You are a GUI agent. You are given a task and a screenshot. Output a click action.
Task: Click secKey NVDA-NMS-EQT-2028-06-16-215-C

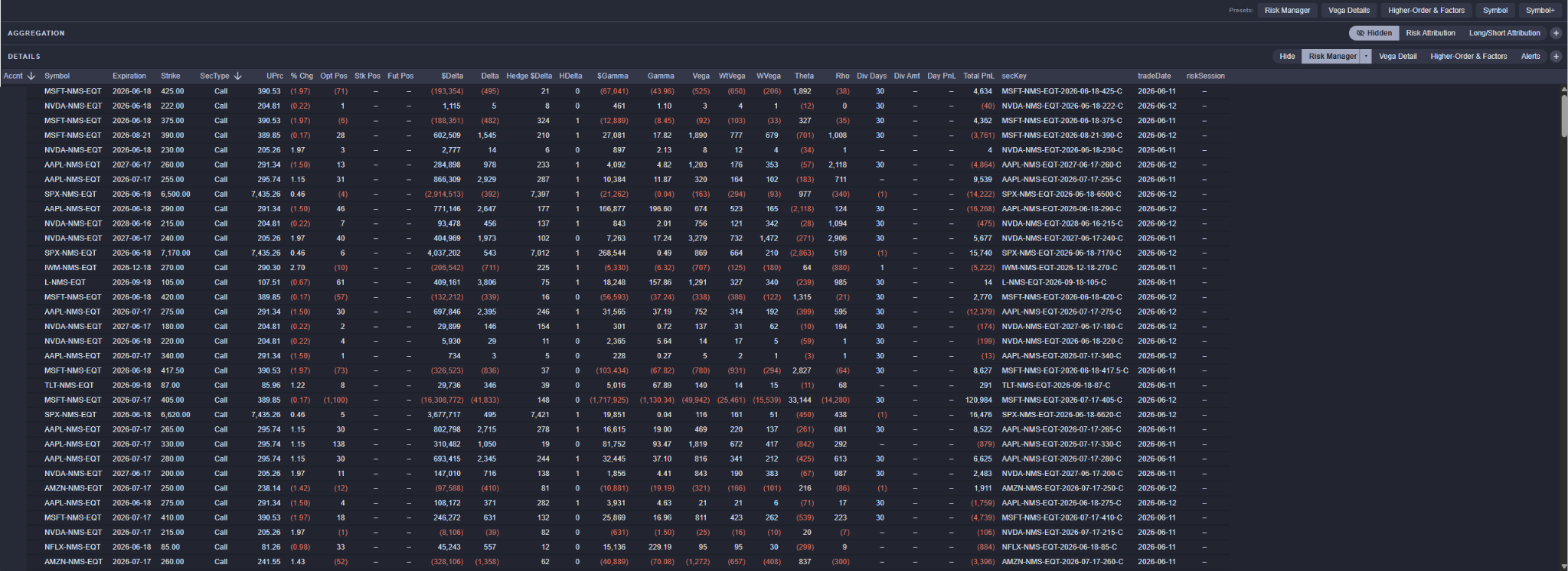pos(1063,224)
